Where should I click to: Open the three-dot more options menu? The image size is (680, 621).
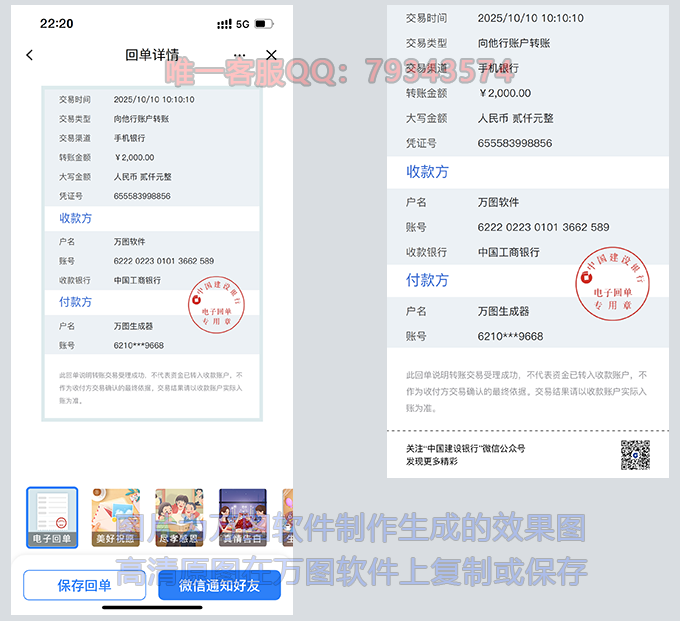[239, 55]
